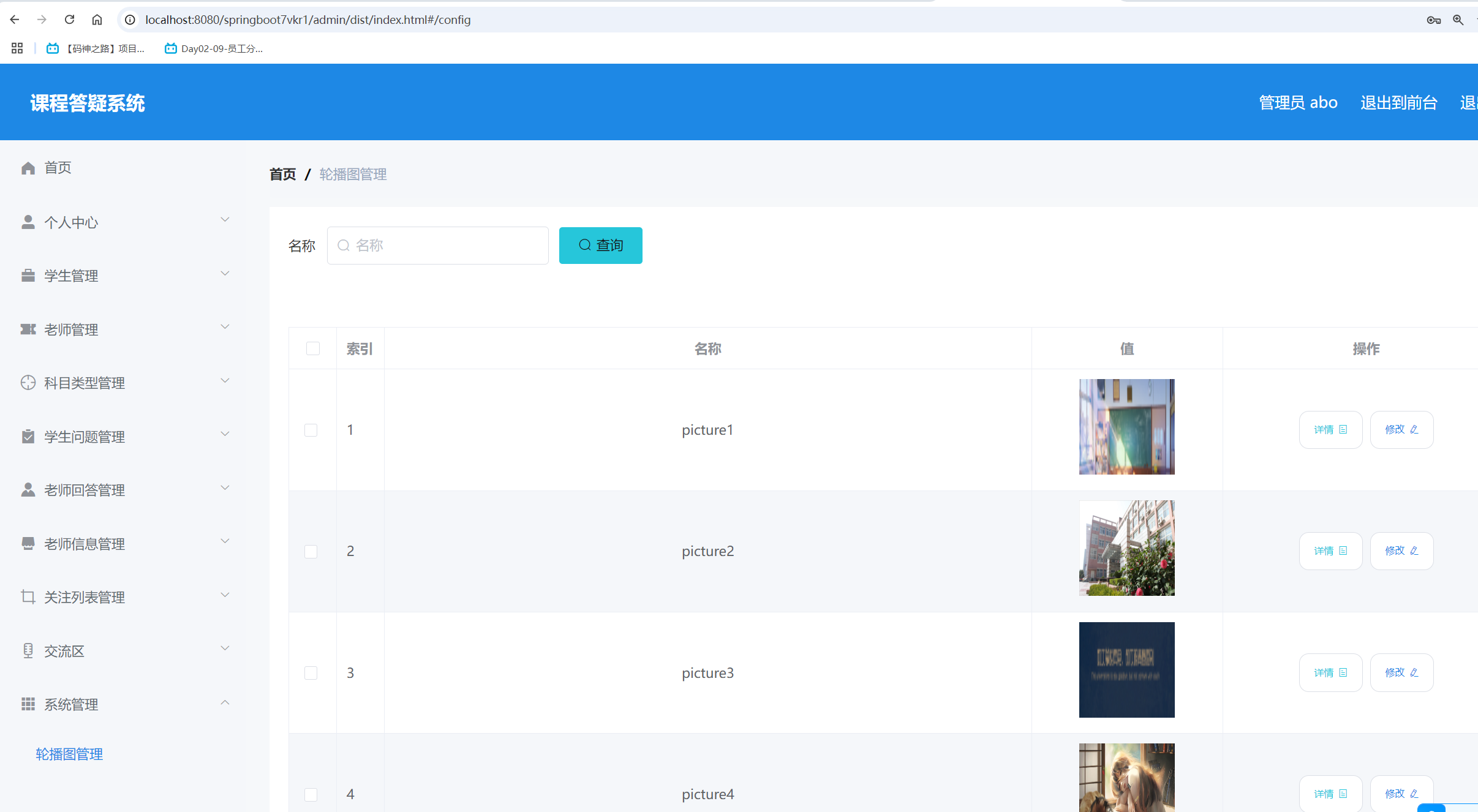Click the monitor icon beside 老师信息管理

28,544
